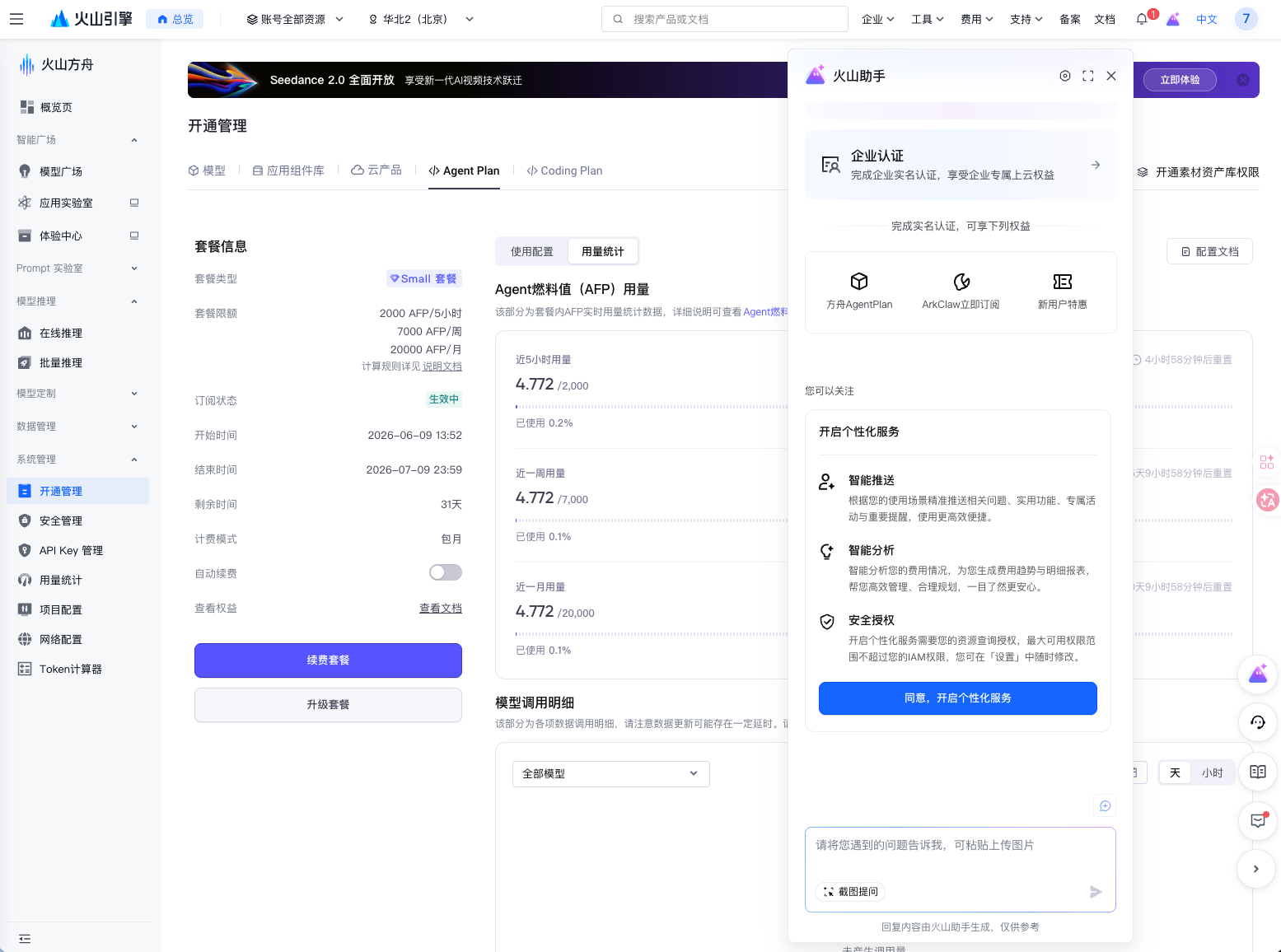Open the 华北2（北京）region dropdown
The width and height of the screenshot is (1281, 952).
pyautogui.click(x=422, y=19)
